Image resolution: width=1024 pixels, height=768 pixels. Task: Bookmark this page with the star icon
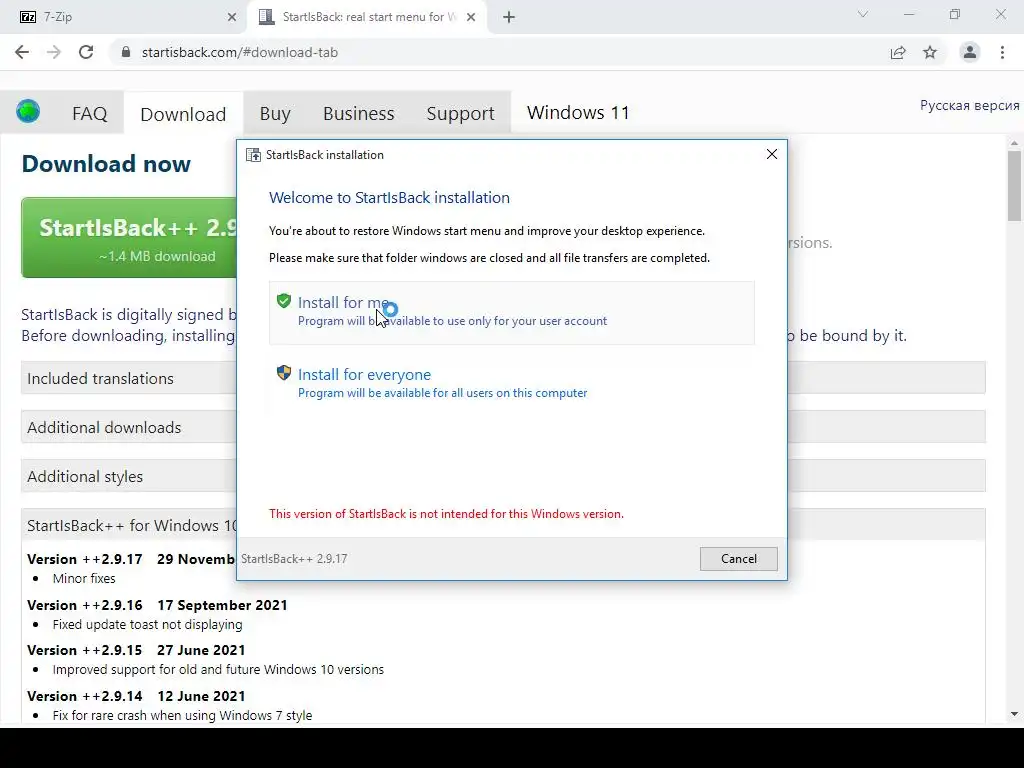[x=930, y=52]
